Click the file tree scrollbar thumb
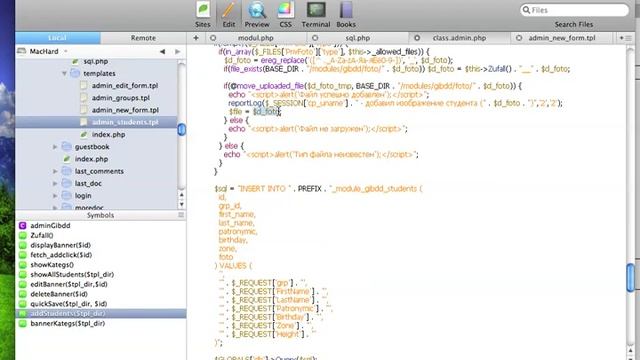The height and width of the screenshot is (360, 640). [x=182, y=130]
